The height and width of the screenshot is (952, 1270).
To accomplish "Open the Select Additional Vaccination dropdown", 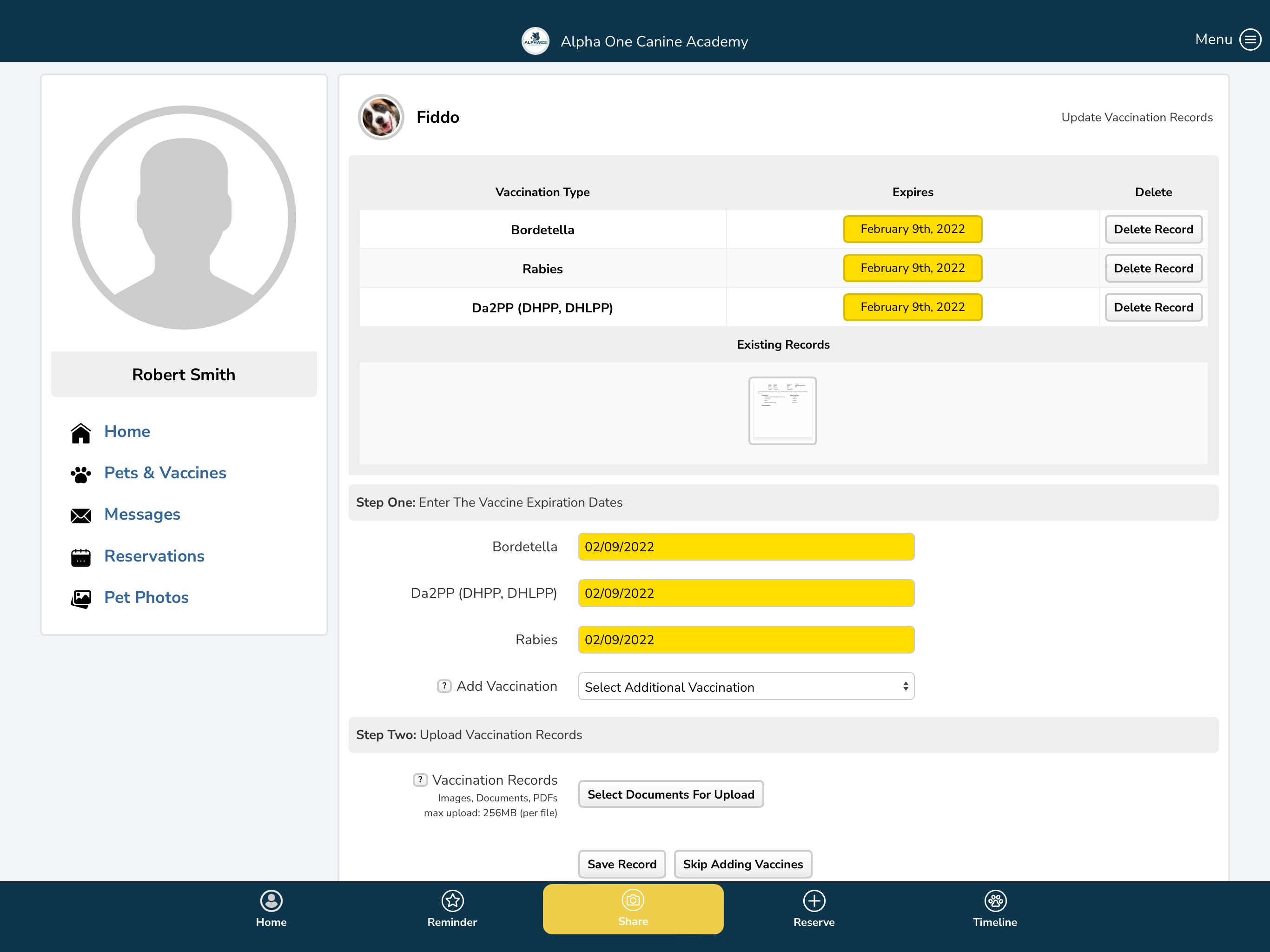I will tap(746, 687).
